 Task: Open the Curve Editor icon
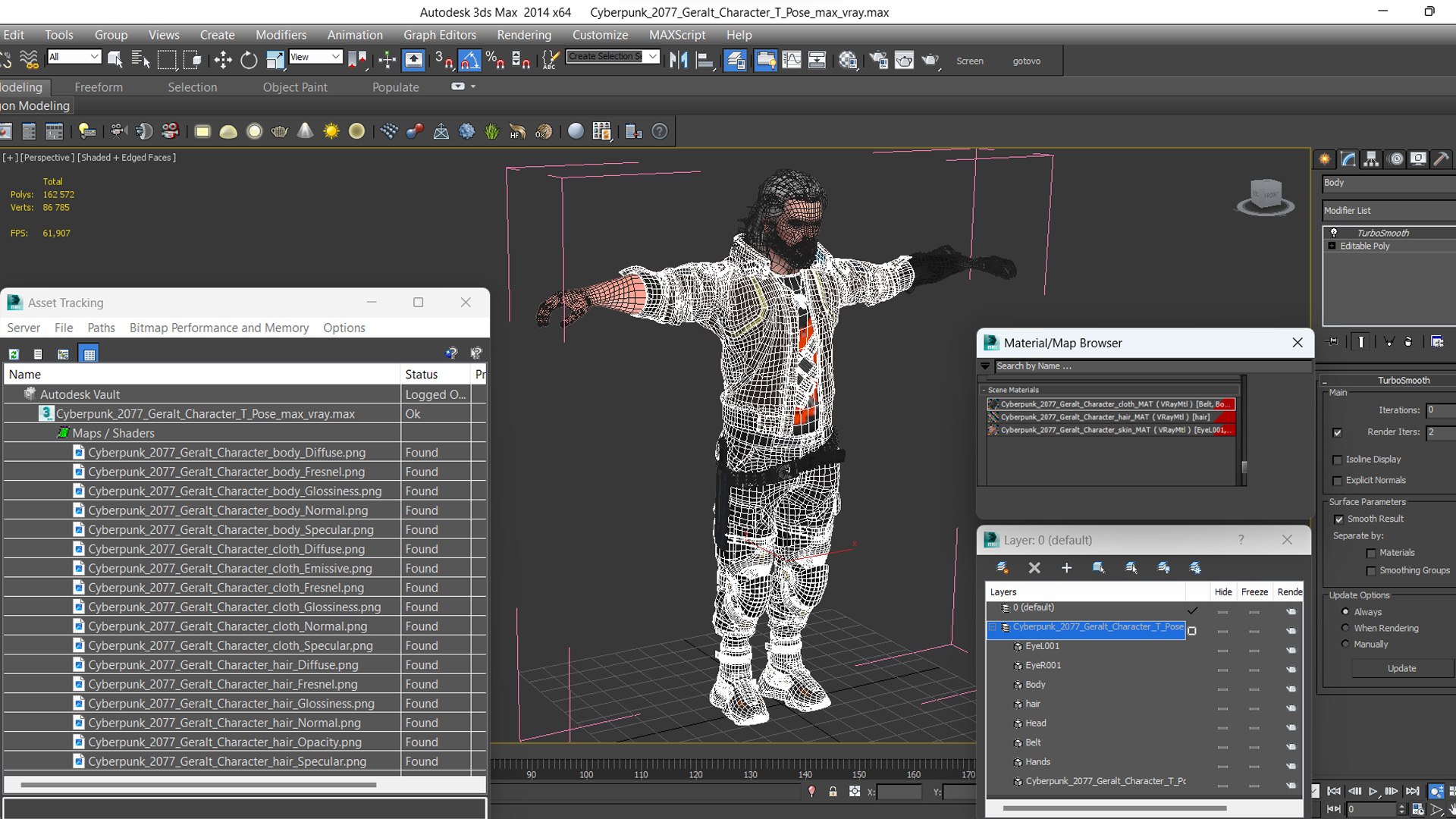[791, 60]
